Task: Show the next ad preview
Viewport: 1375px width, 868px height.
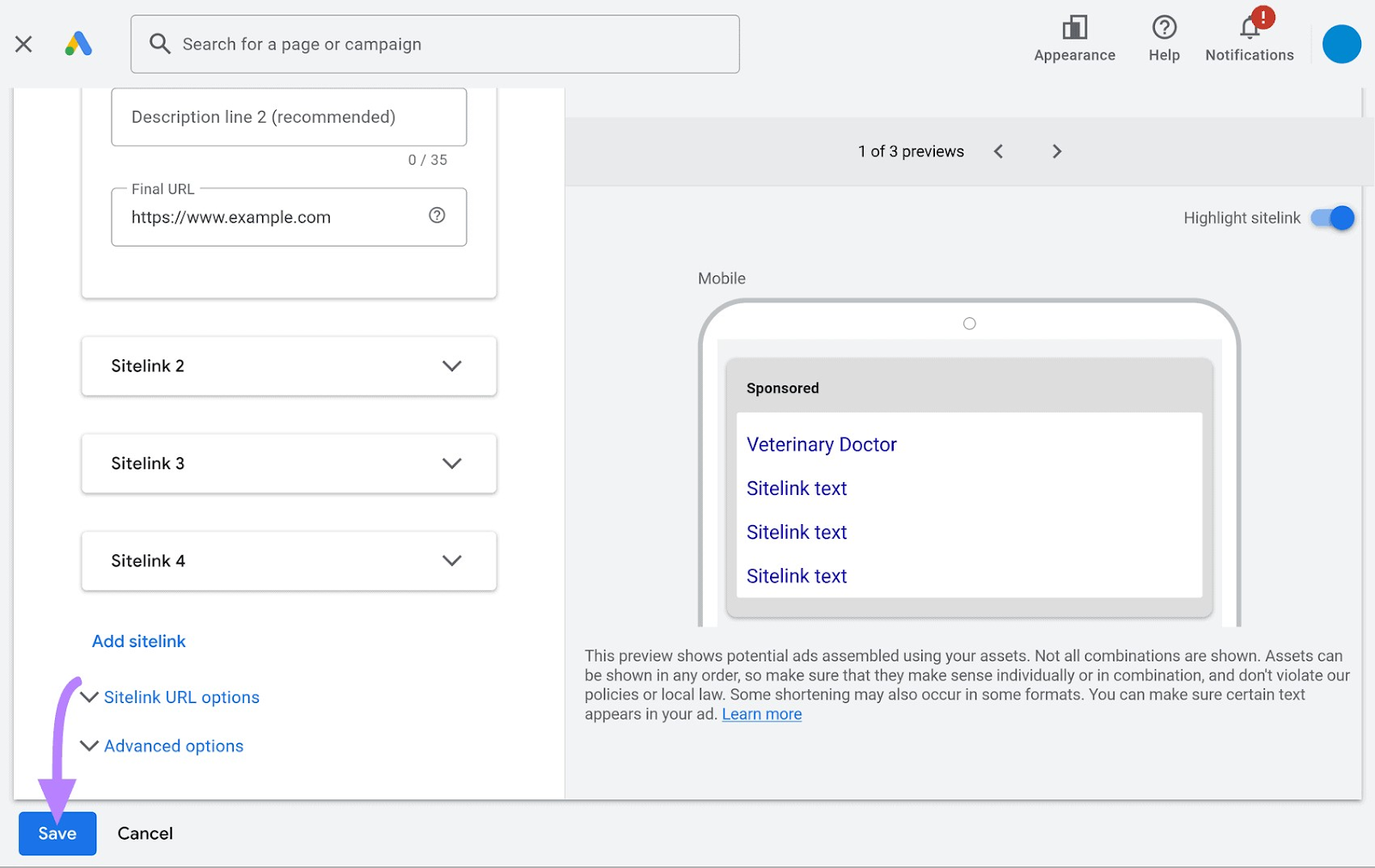Action: pyautogui.click(x=1056, y=150)
